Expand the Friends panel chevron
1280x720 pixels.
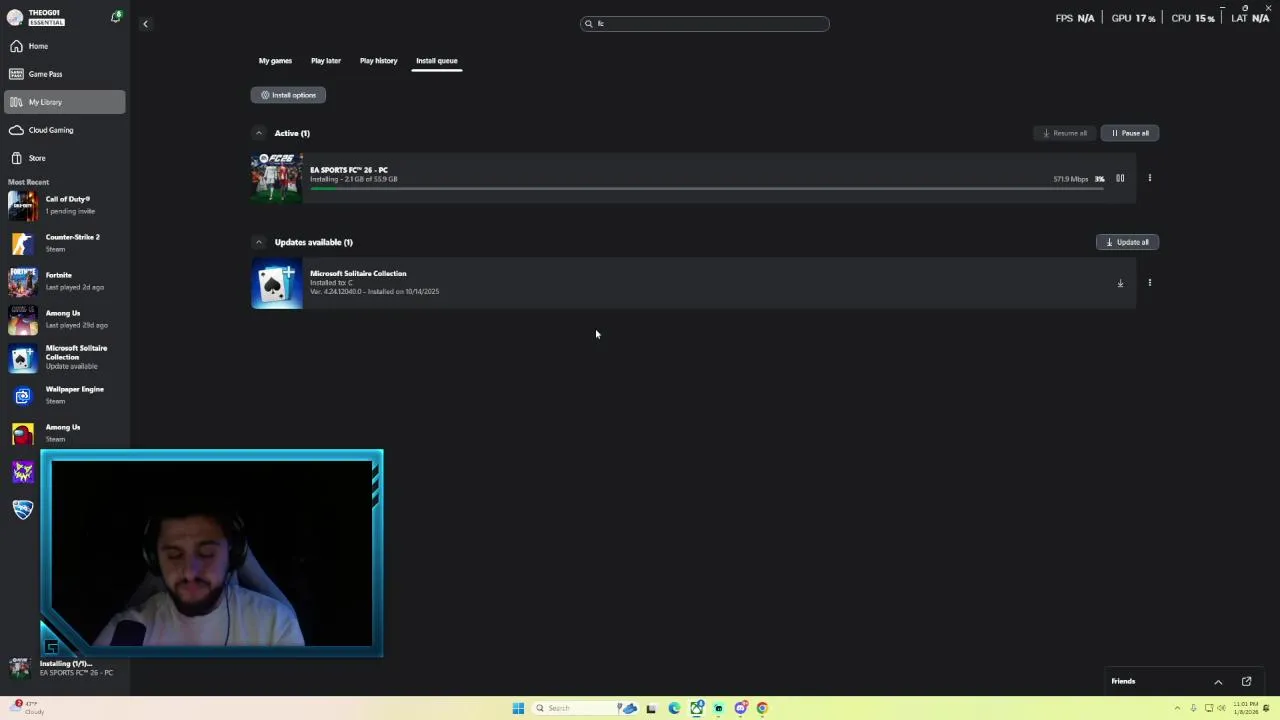(1218, 682)
